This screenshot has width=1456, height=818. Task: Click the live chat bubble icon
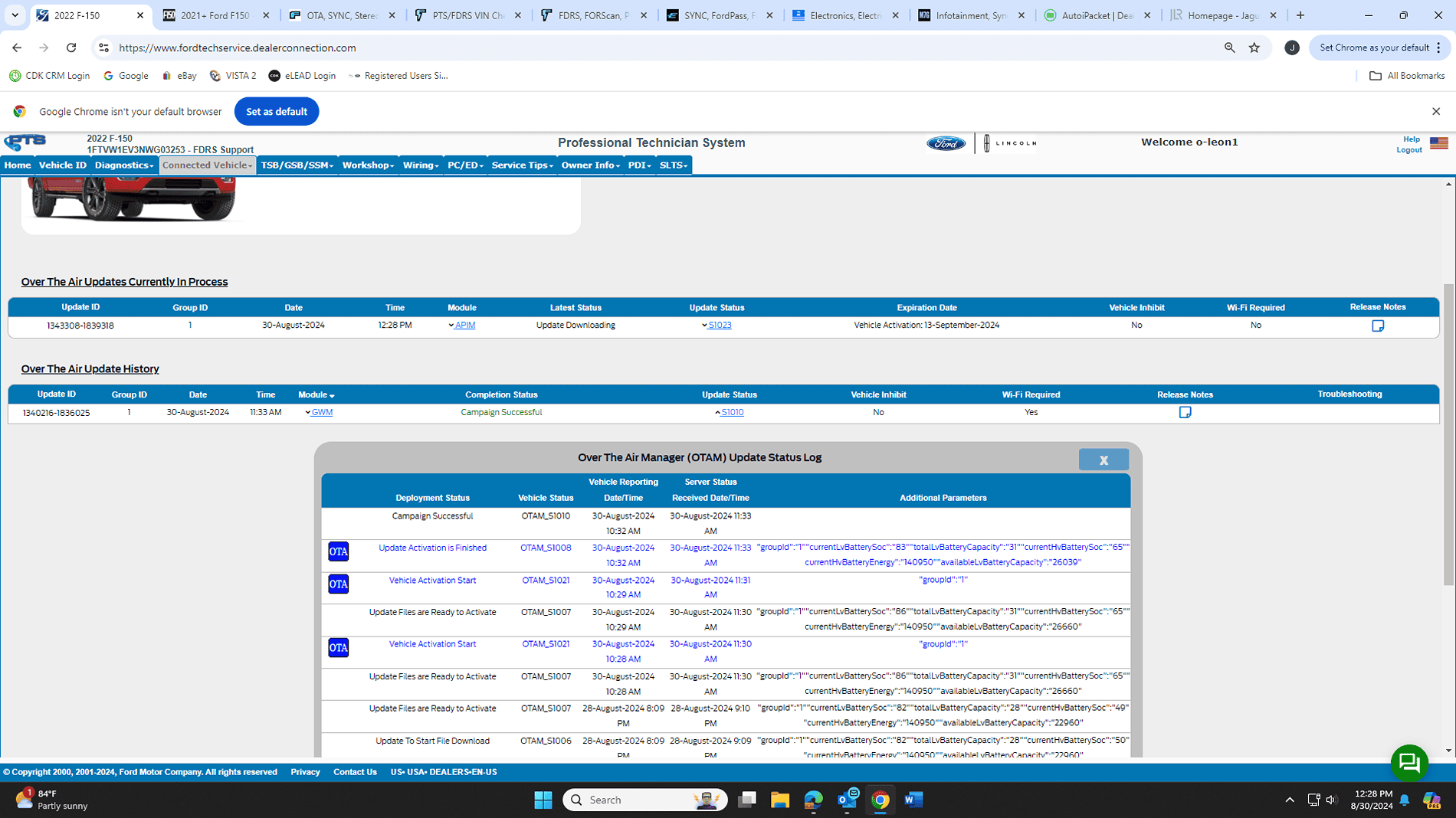(1408, 762)
